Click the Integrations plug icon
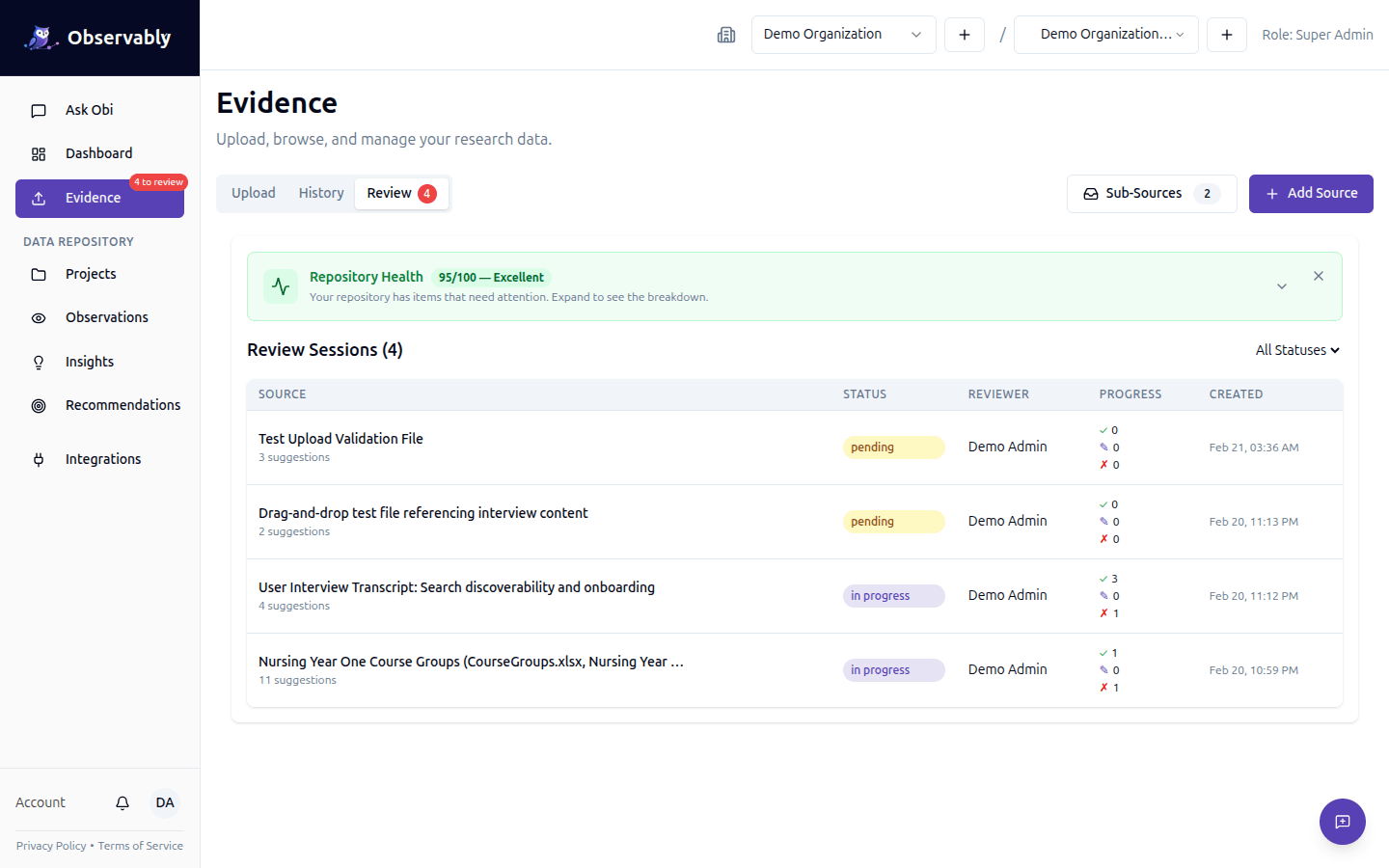1389x868 pixels. click(x=38, y=458)
